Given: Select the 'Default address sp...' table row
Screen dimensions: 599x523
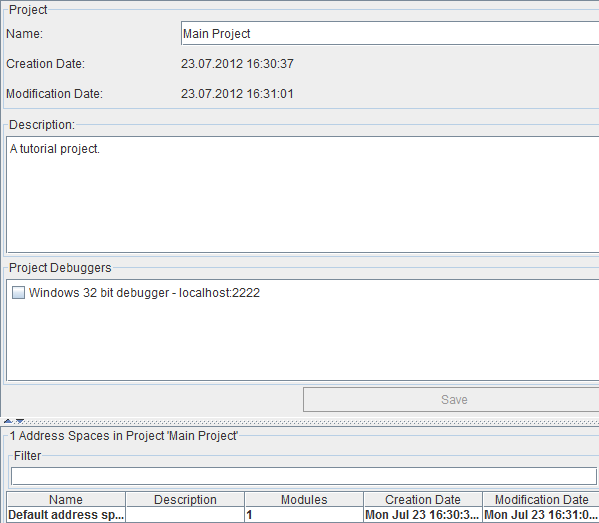Looking at the screenshot, I should pos(303,515).
